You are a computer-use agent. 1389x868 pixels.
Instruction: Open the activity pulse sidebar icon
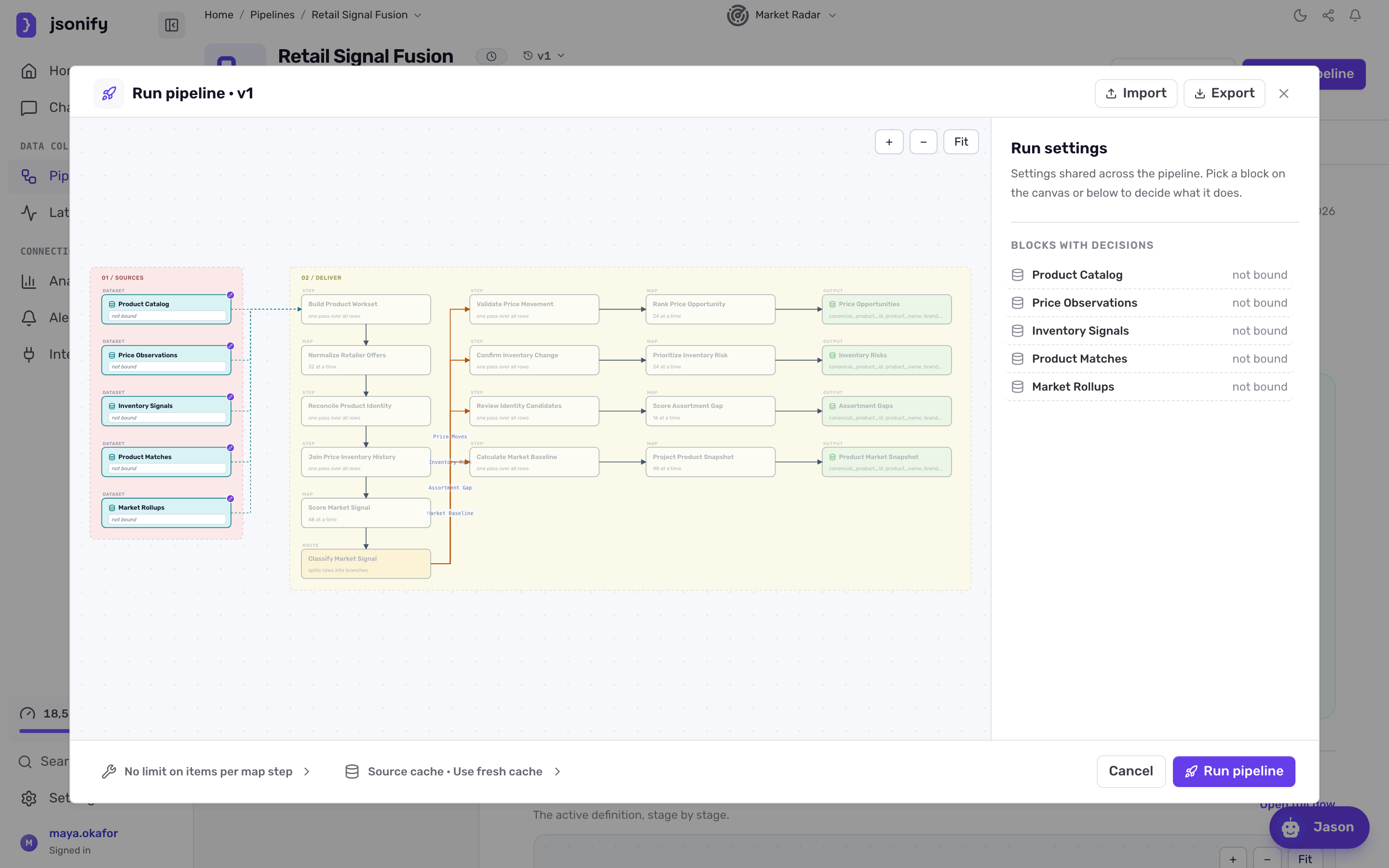click(x=29, y=212)
